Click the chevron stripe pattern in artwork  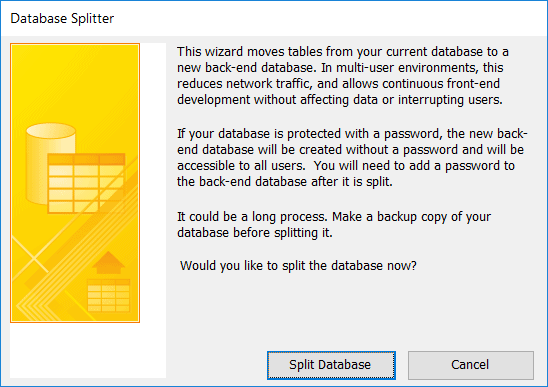click(35, 304)
